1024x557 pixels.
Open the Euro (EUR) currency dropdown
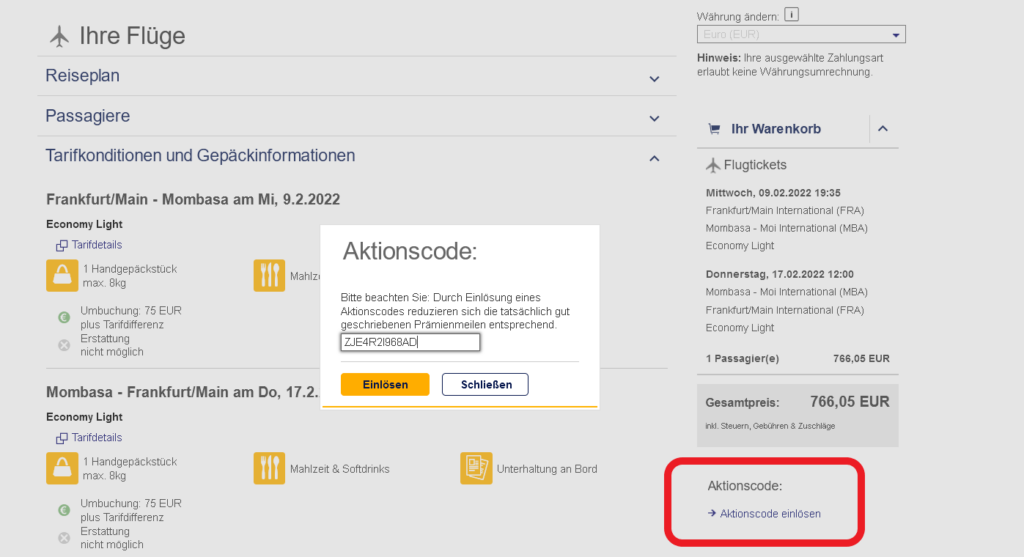pos(800,35)
